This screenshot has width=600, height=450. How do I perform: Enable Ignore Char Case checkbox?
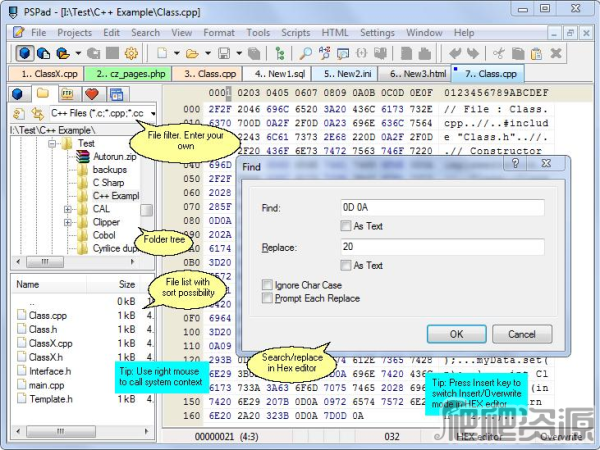(267, 285)
